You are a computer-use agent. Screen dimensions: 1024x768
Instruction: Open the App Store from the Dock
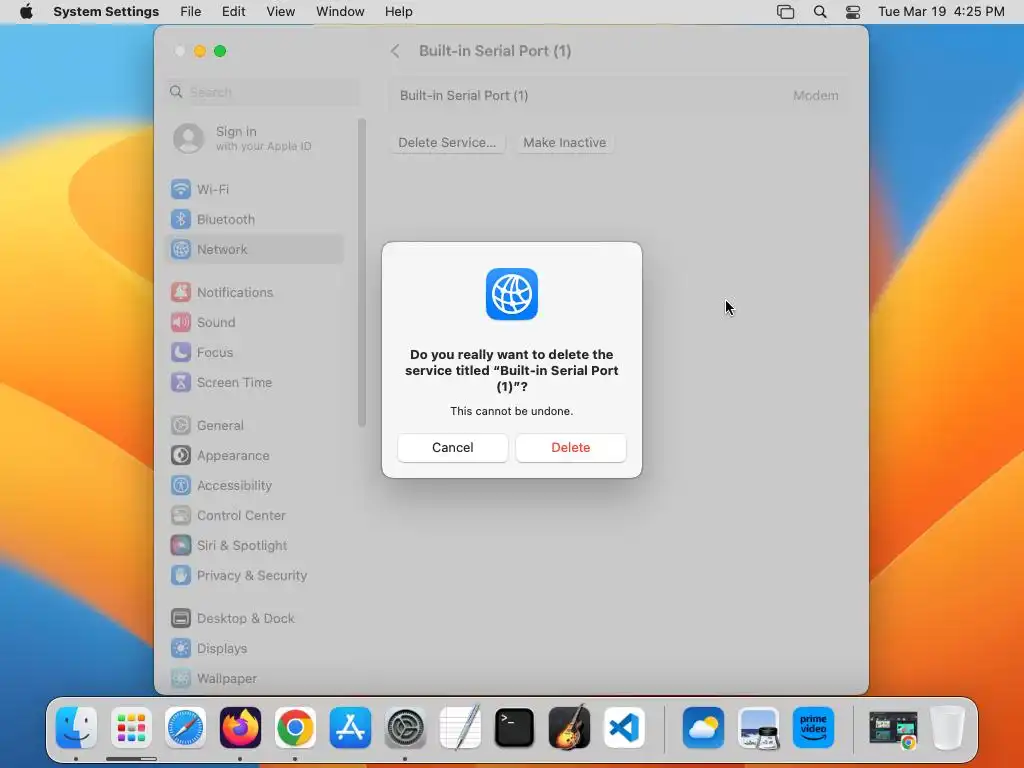(x=350, y=728)
